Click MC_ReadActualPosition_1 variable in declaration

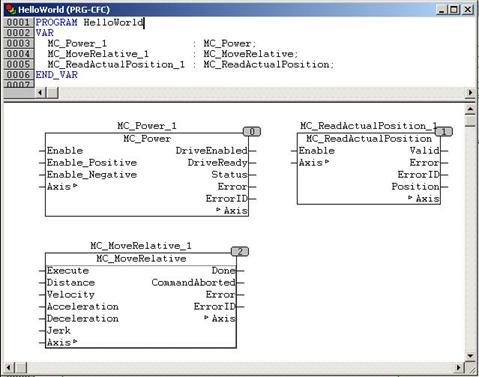(116, 64)
